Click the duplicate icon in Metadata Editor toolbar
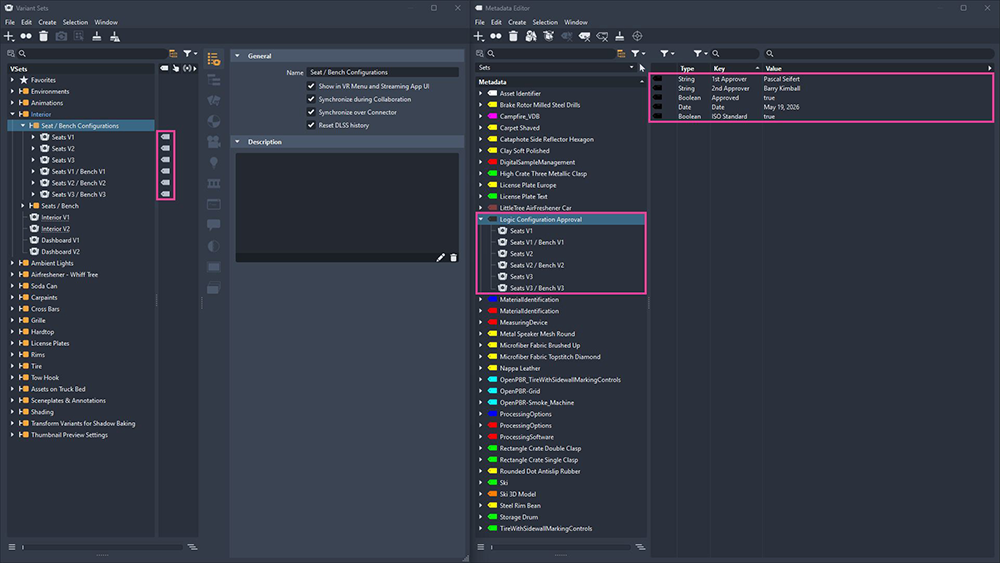1000x563 pixels. click(x=496, y=36)
